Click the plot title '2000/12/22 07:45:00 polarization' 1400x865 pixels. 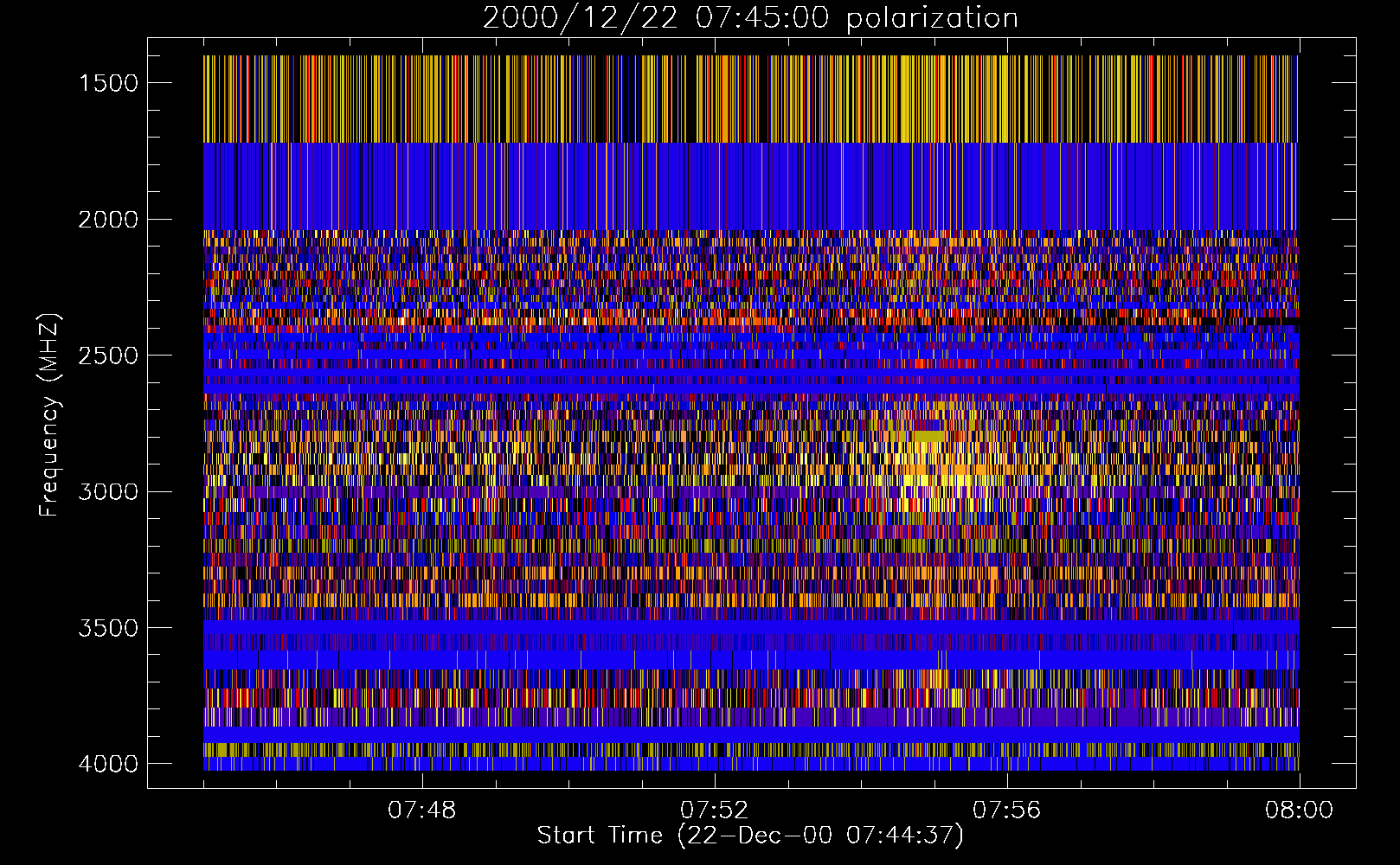pos(750,18)
